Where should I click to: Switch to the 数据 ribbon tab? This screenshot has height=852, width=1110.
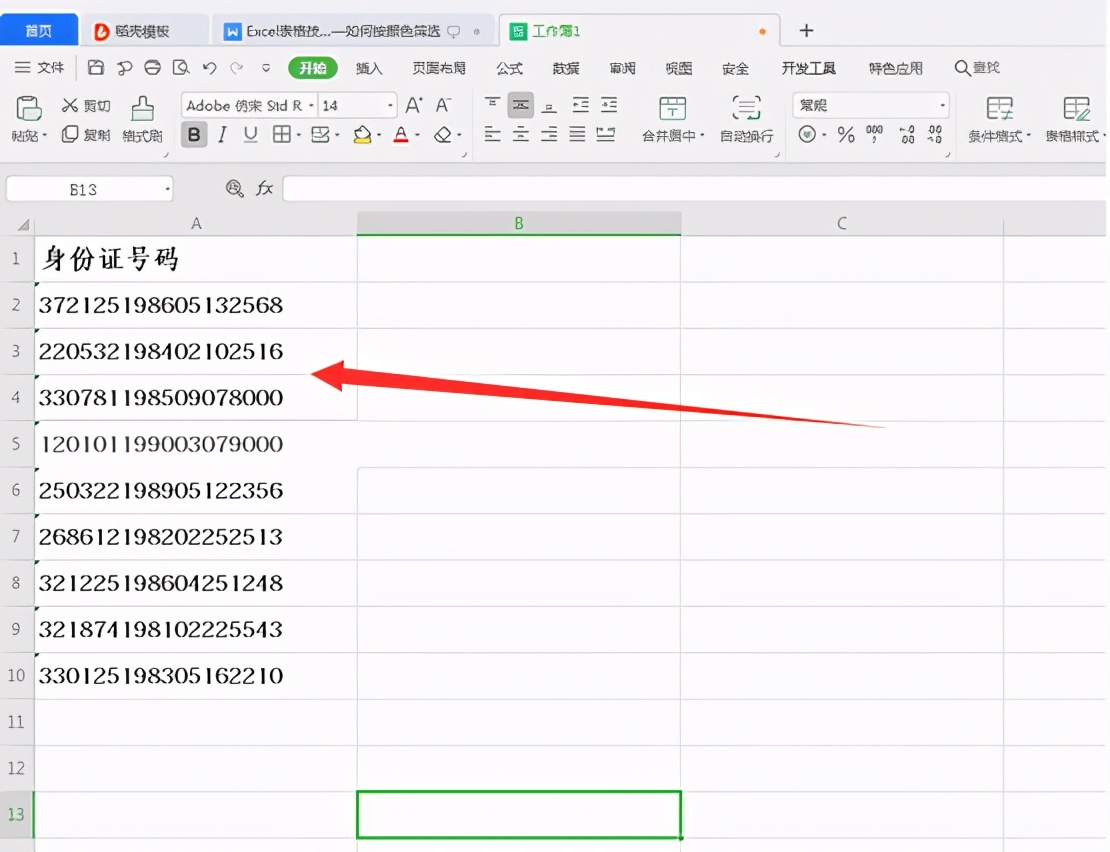click(566, 68)
